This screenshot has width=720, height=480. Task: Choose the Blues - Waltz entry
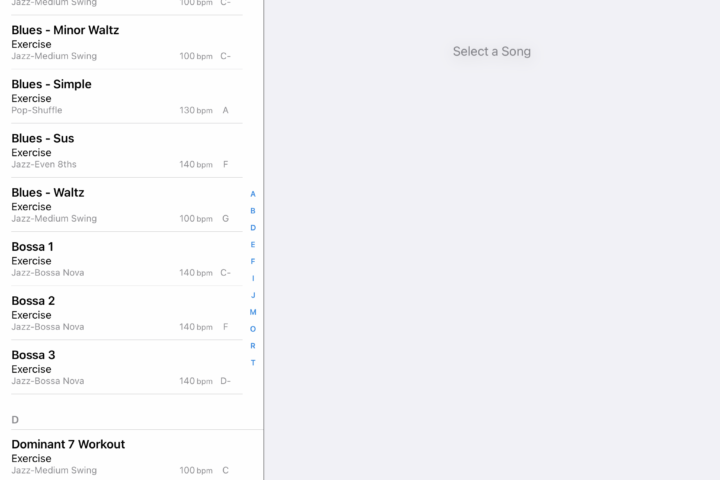127,205
